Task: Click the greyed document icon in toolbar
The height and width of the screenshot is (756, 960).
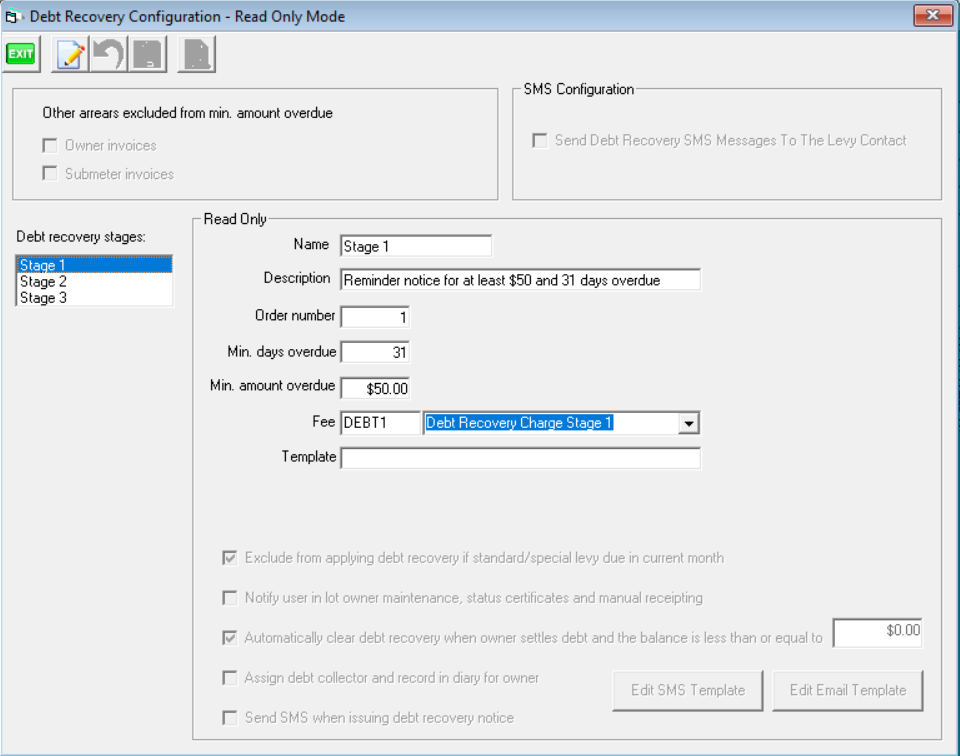Action: [x=197, y=54]
